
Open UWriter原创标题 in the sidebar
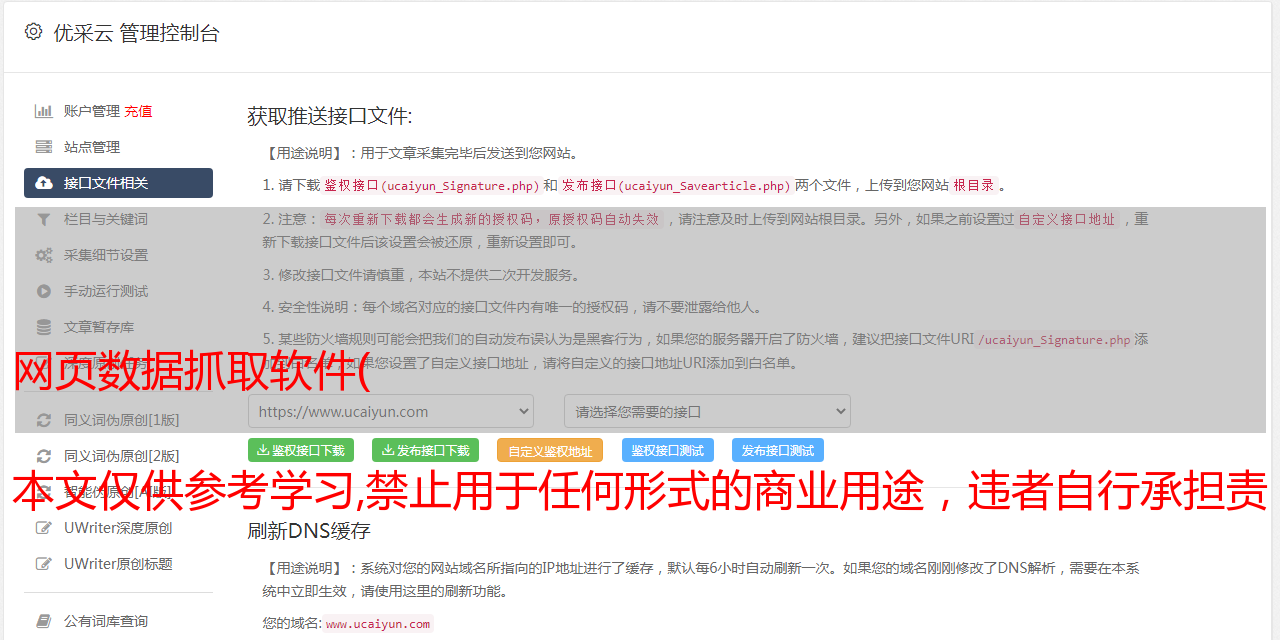click(118, 564)
